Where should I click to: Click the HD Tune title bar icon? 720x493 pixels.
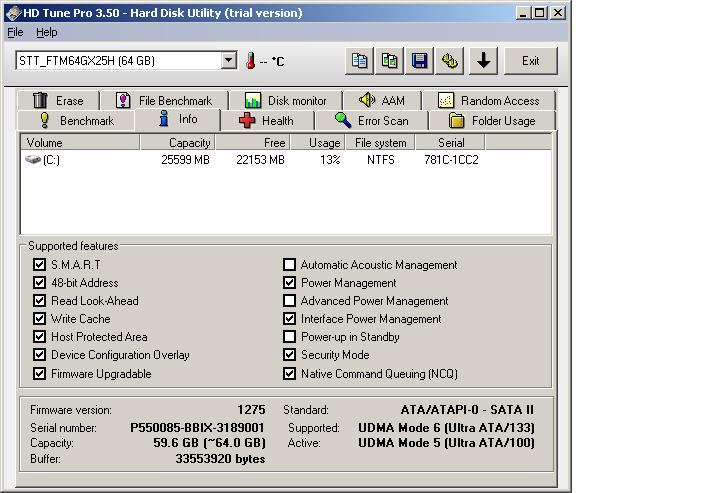coord(14,13)
